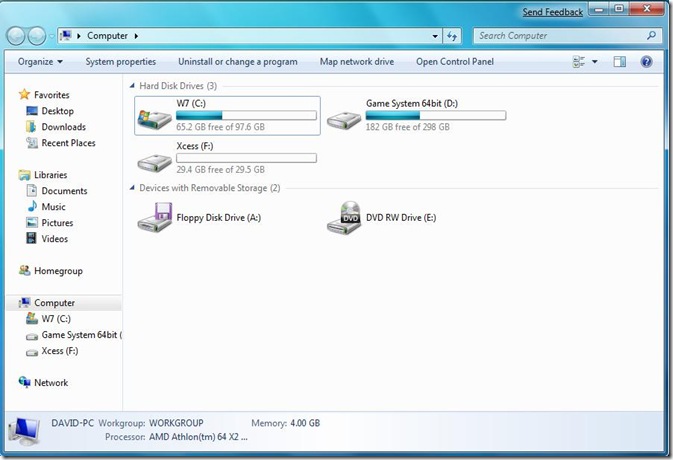Open W7 (C:) in navigation tree
Screen dimensions: 673x460
pos(56,319)
